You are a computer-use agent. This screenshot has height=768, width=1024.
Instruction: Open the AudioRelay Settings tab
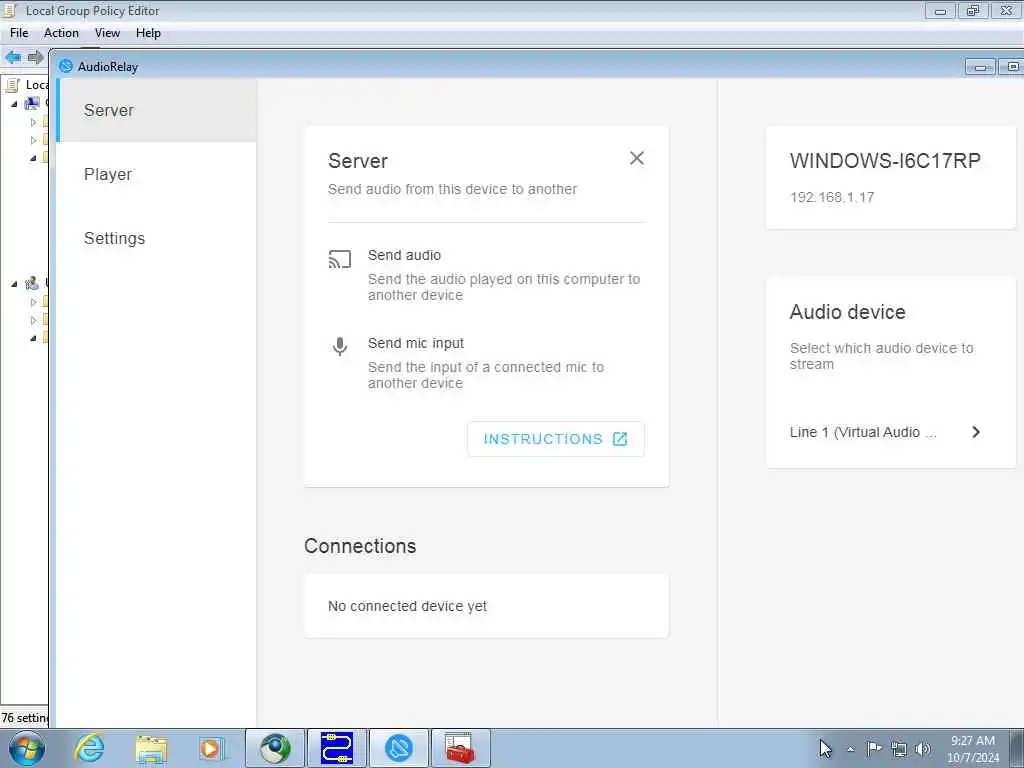(x=157, y=238)
